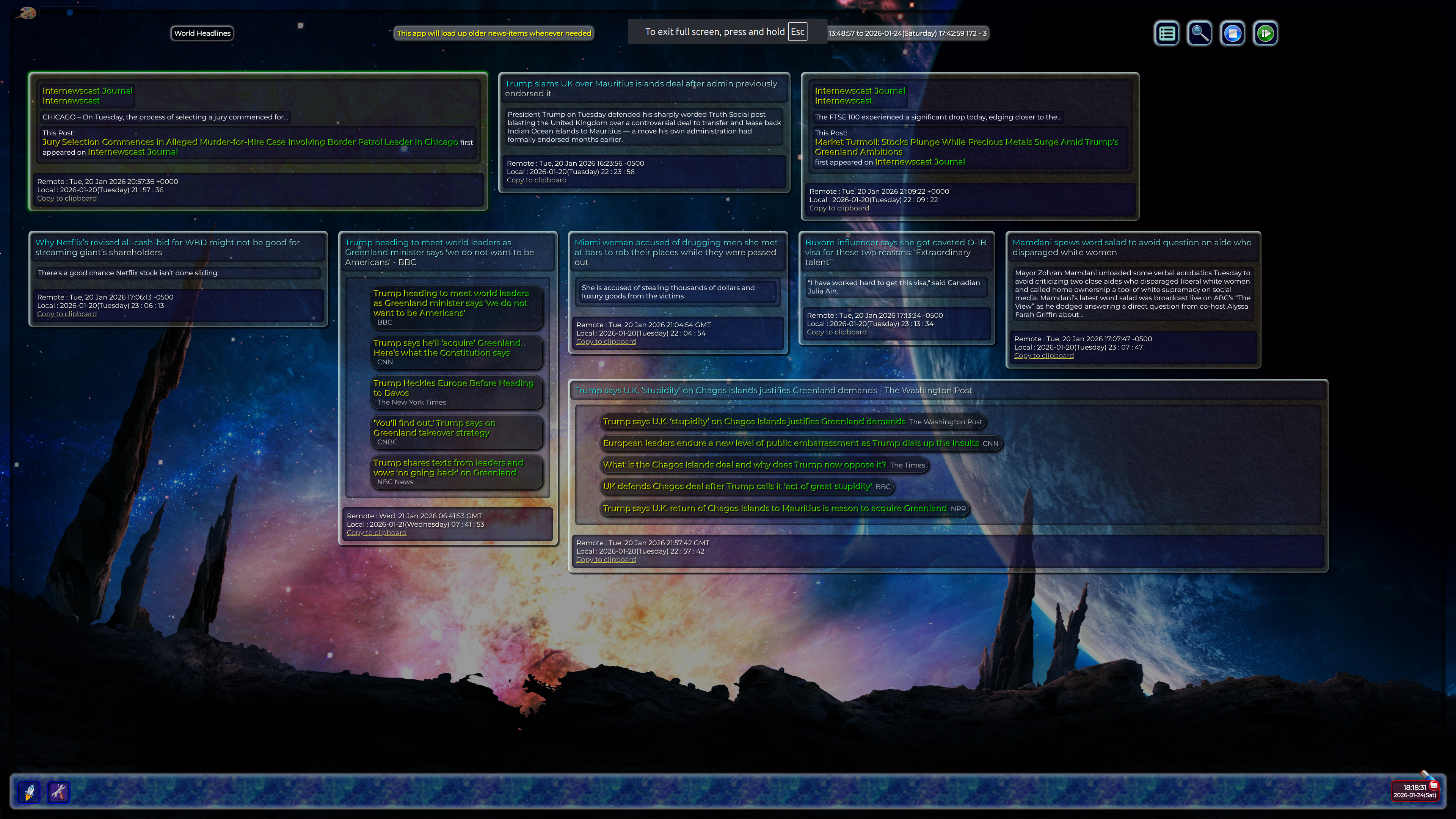Open the paint palette theme icon

[x=25, y=13]
